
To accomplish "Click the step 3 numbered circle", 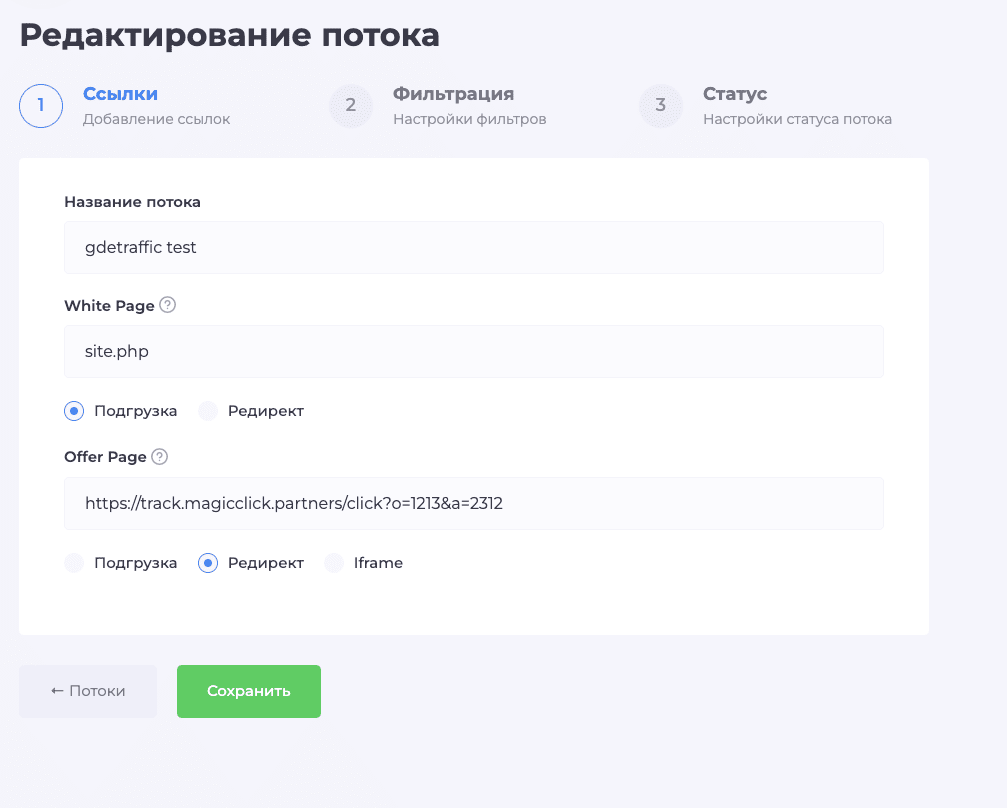I will pos(661,107).
